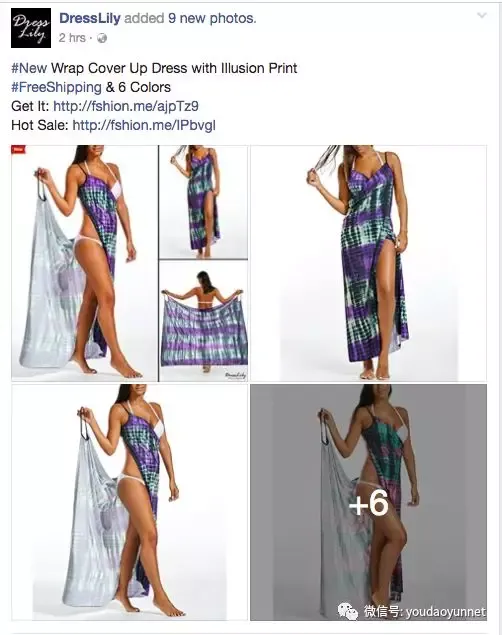Open first photo with red New tag
The image size is (502, 635).
84,263
